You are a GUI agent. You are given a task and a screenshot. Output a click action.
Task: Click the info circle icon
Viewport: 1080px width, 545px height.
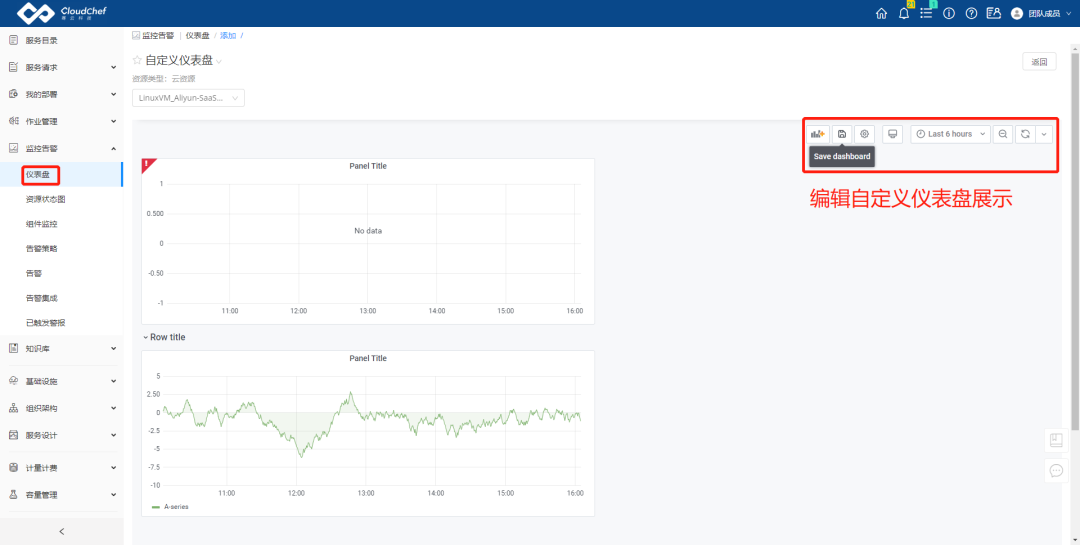pos(948,13)
